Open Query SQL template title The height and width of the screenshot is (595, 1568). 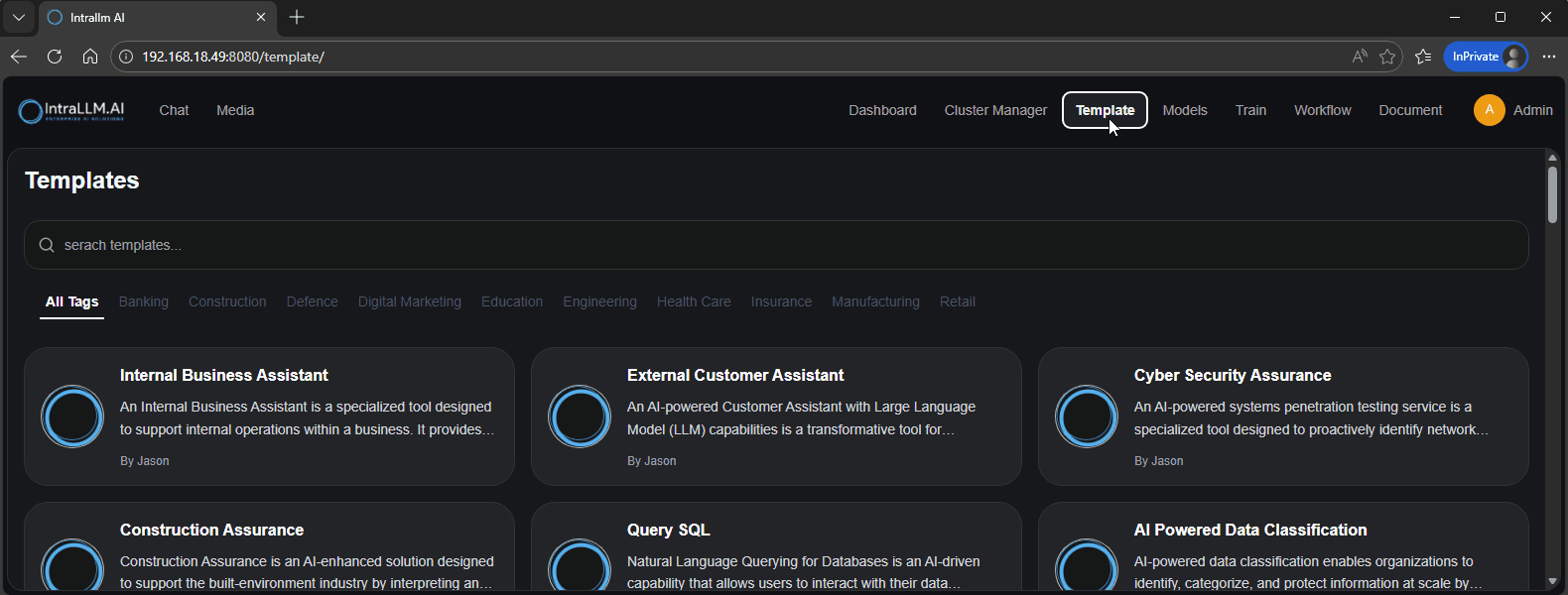click(x=669, y=530)
